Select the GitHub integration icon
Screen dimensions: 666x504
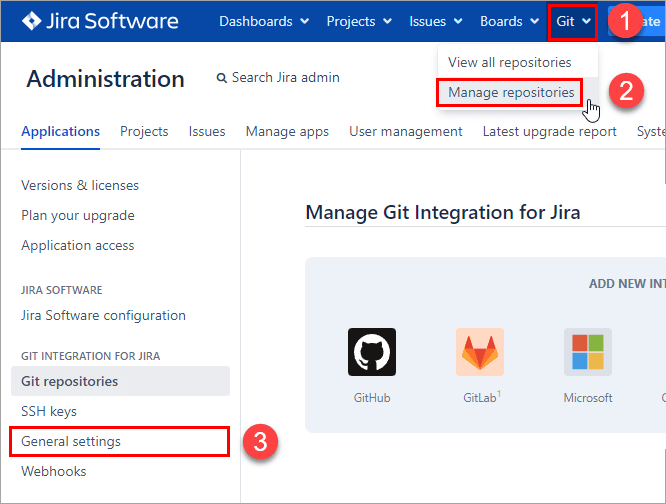(372, 352)
